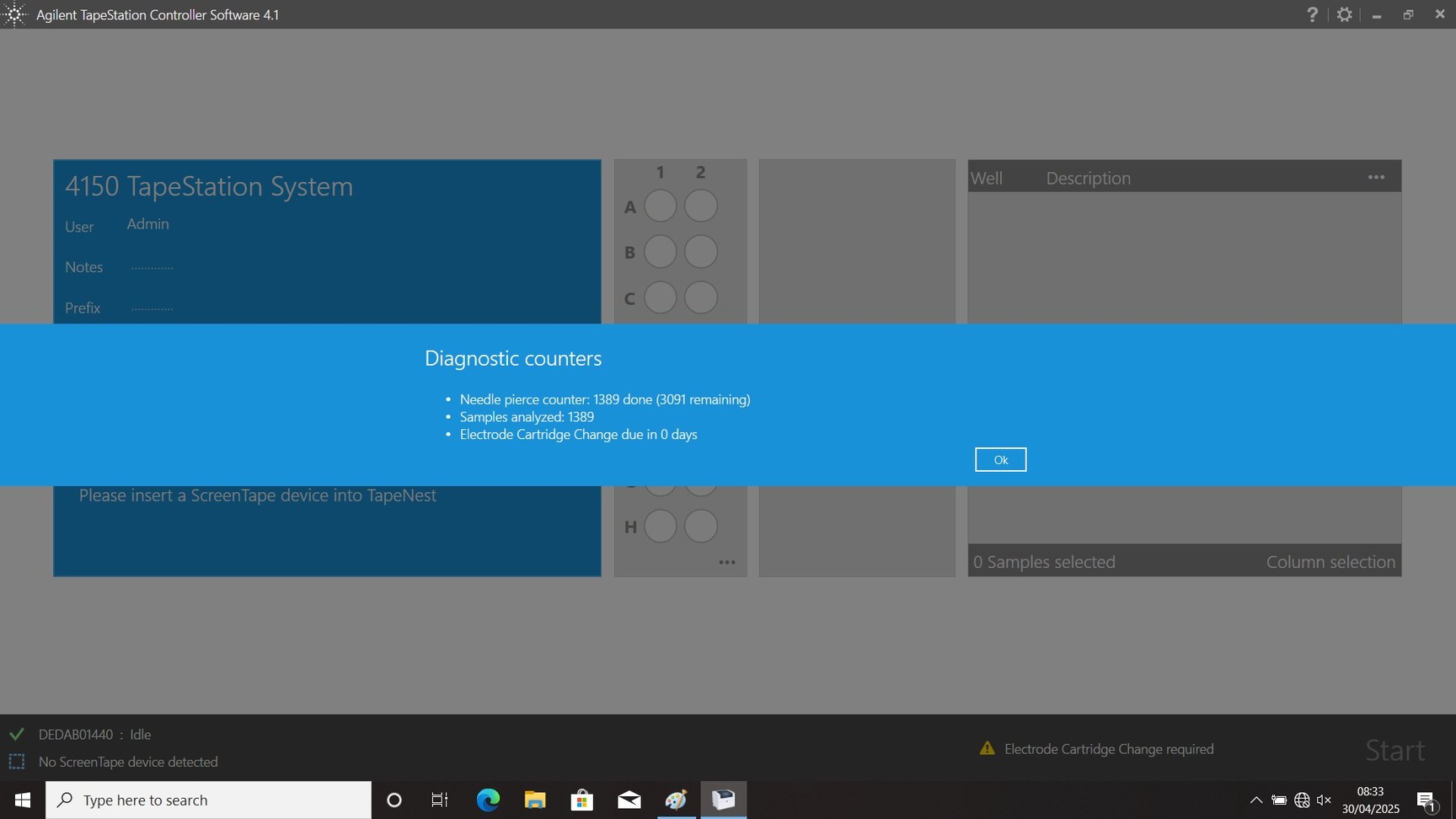
Task: Select well B2 in sample plate
Action: click(700, 252)
